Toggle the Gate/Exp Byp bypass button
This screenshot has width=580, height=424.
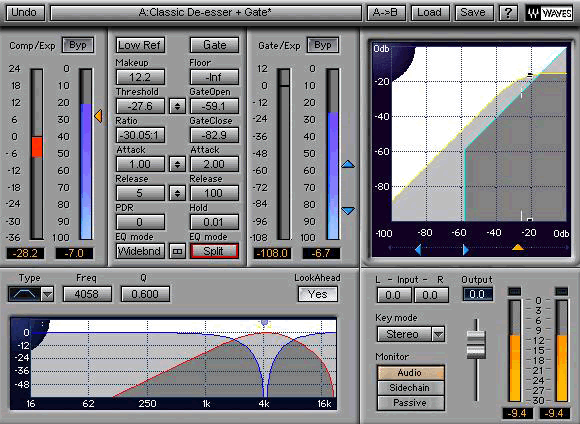pos(323,45)
